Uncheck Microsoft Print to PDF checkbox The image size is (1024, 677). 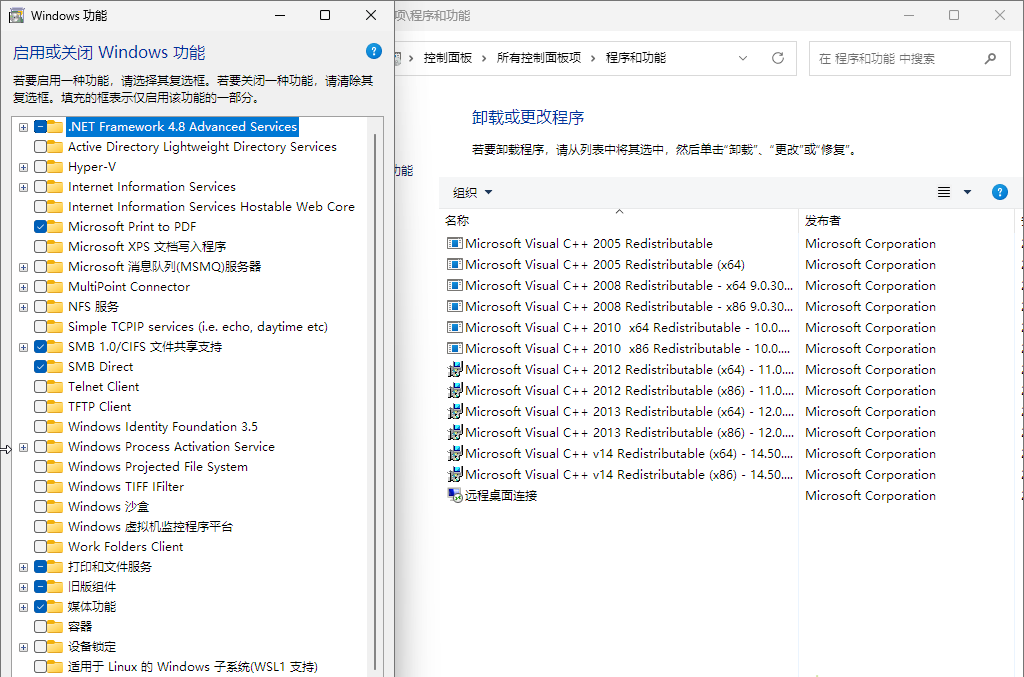pos(40,227)
